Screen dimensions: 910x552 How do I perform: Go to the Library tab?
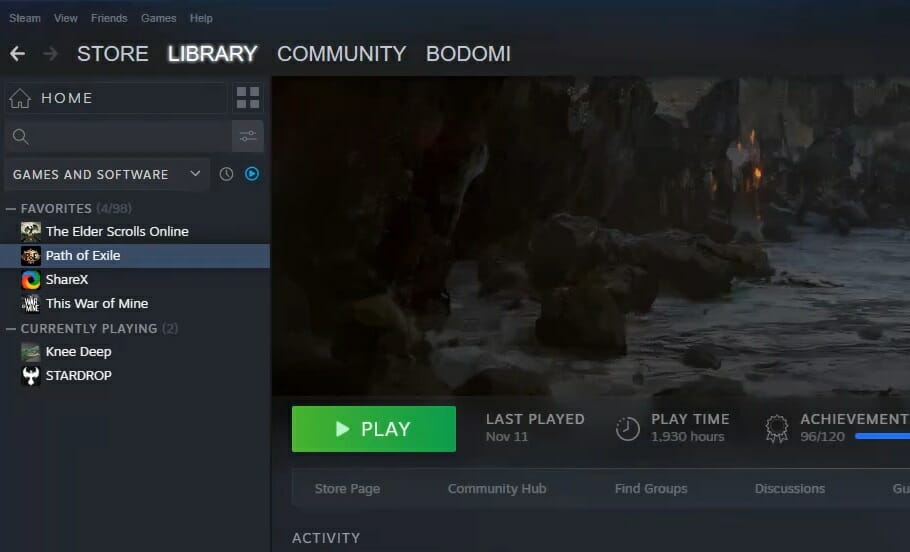point(212,54)
